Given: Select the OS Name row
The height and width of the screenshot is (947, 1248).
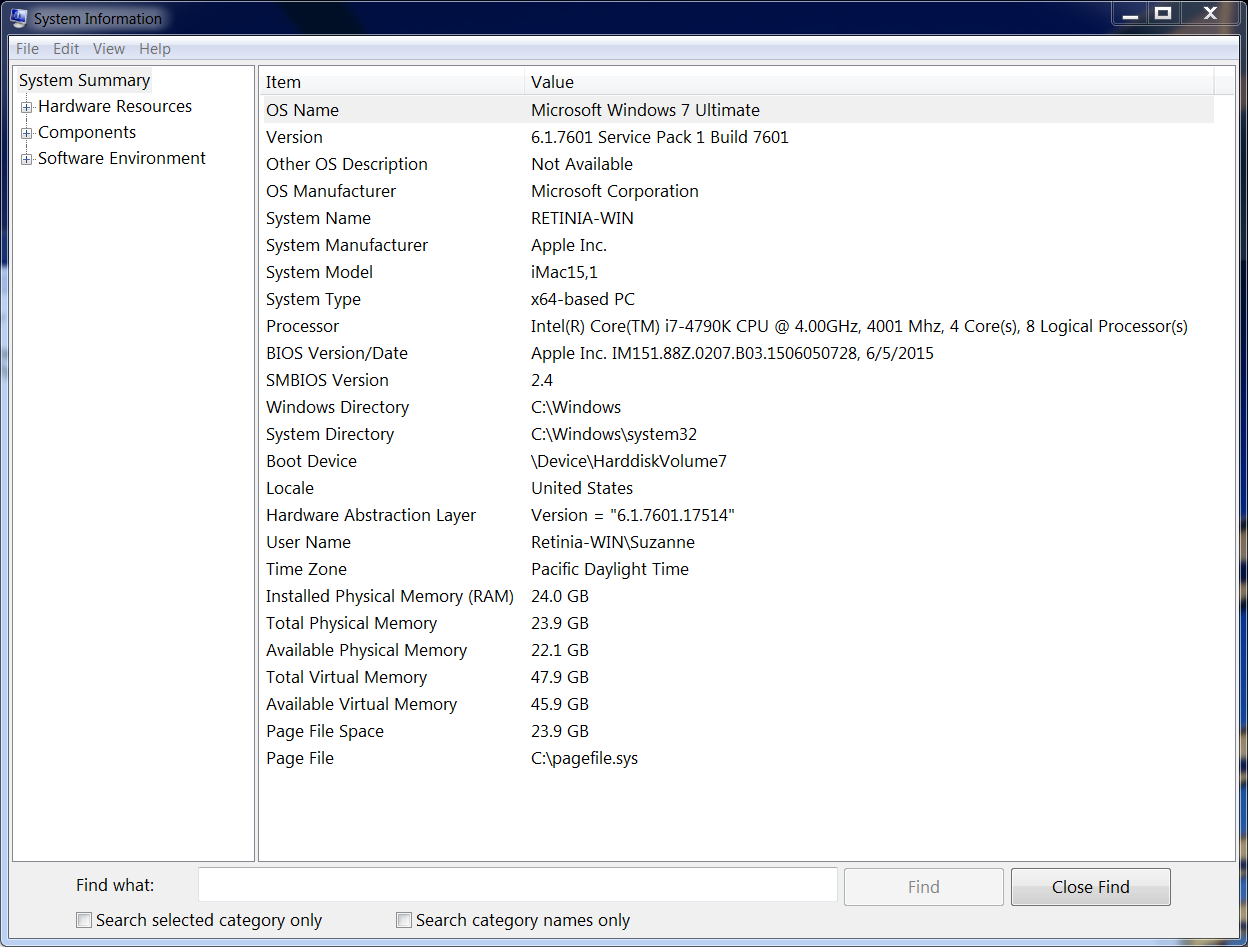Looking at the screenshot, I should [x=738, y=110].
